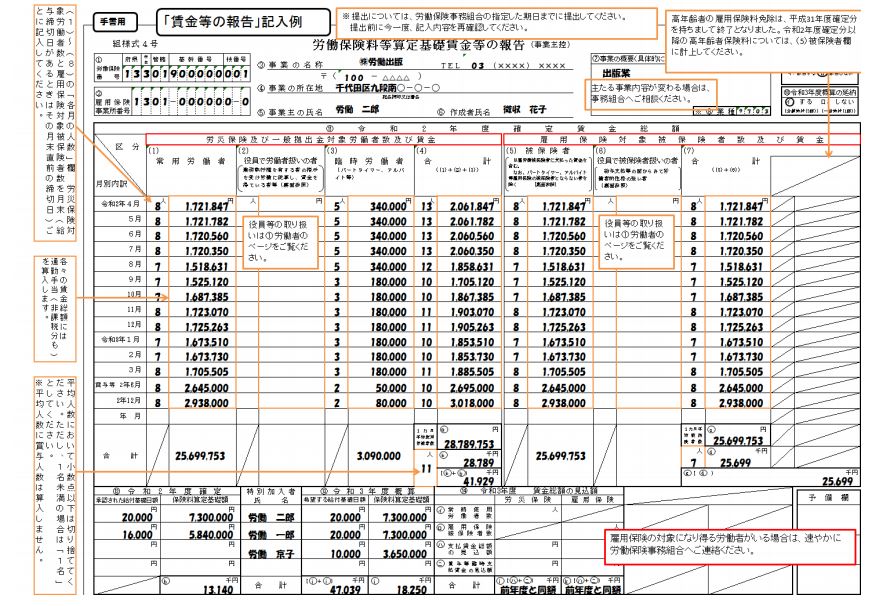
Task: Click the header 労災保険及び一般拠出金対象労働者数及び賃金
Action: 321,140
